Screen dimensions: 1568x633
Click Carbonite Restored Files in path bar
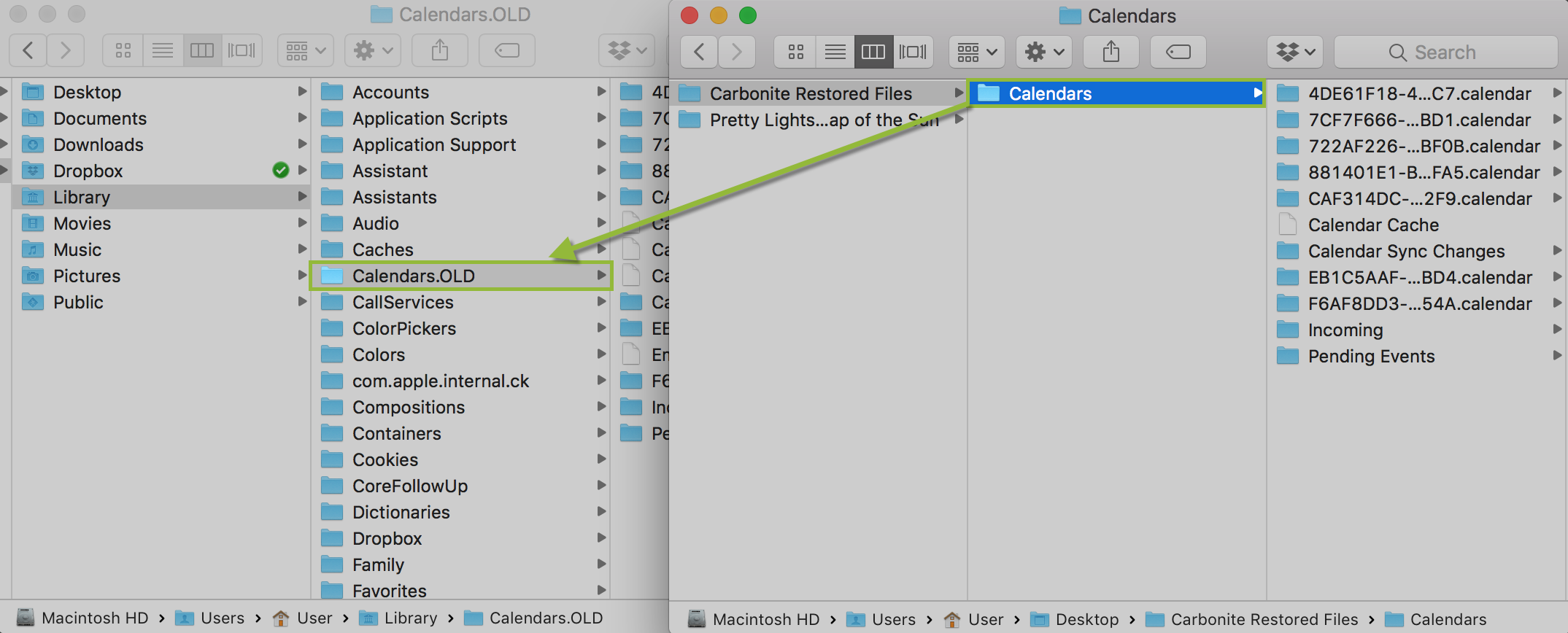pyautogui.click(x=1252, y=619)
